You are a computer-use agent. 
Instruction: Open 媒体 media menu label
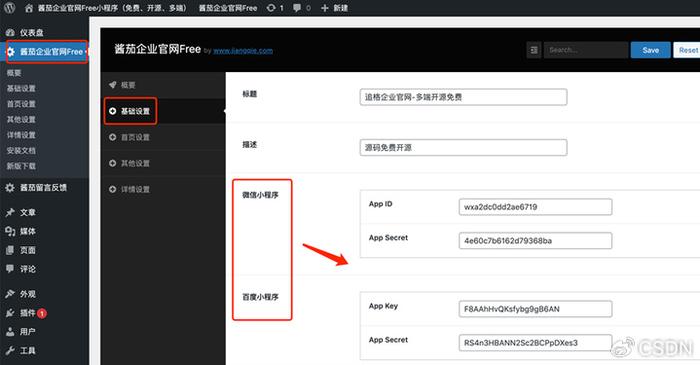28,231
